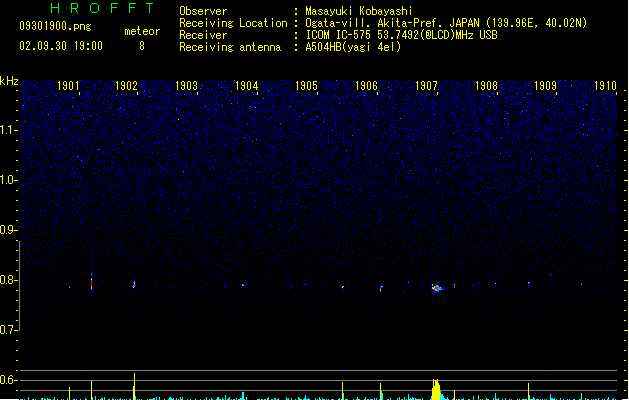Click the 1903 time marker
Viewport: 629px width, 400px height.
coord(187,86)
